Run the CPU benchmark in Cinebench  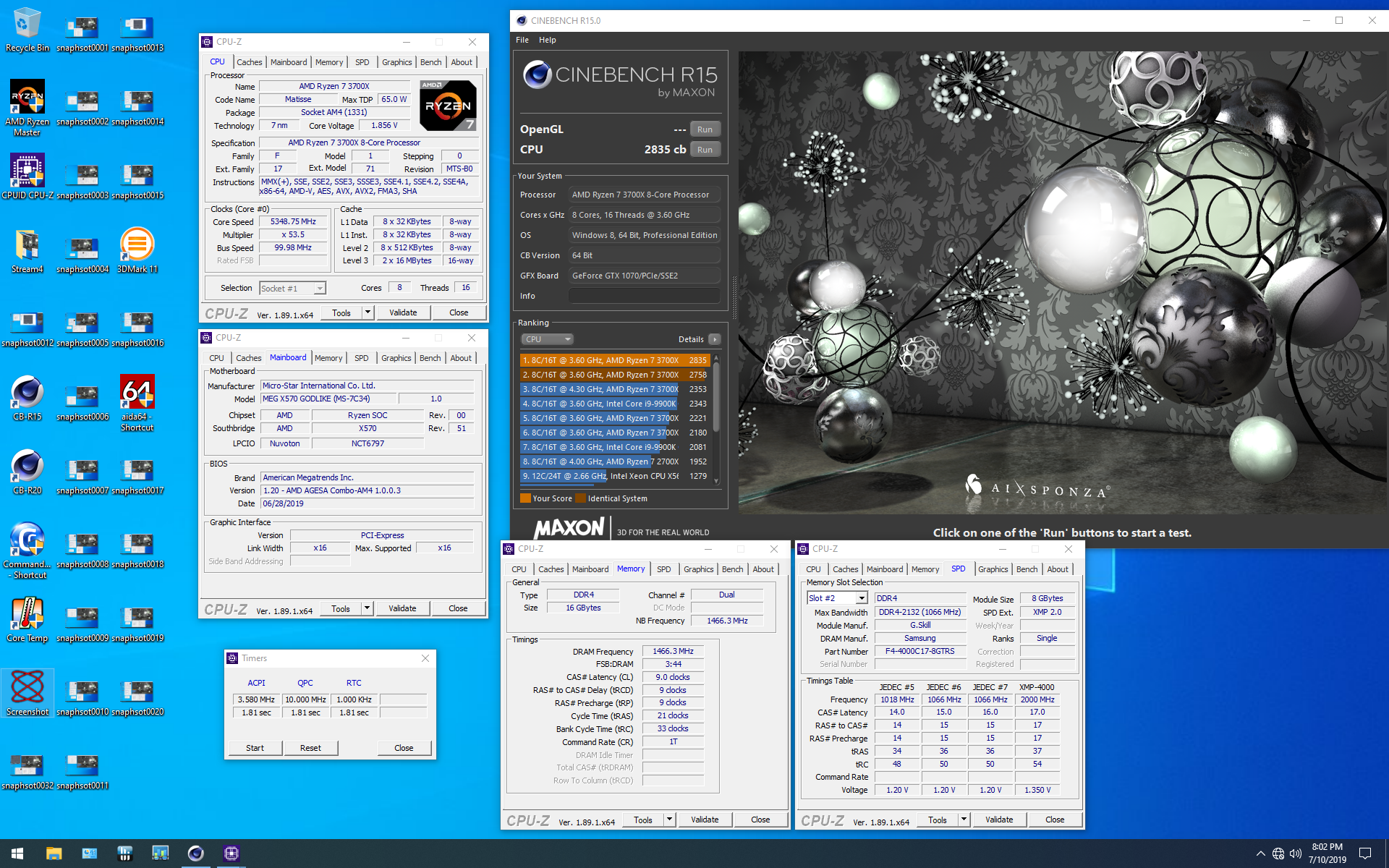coord(705,150)
